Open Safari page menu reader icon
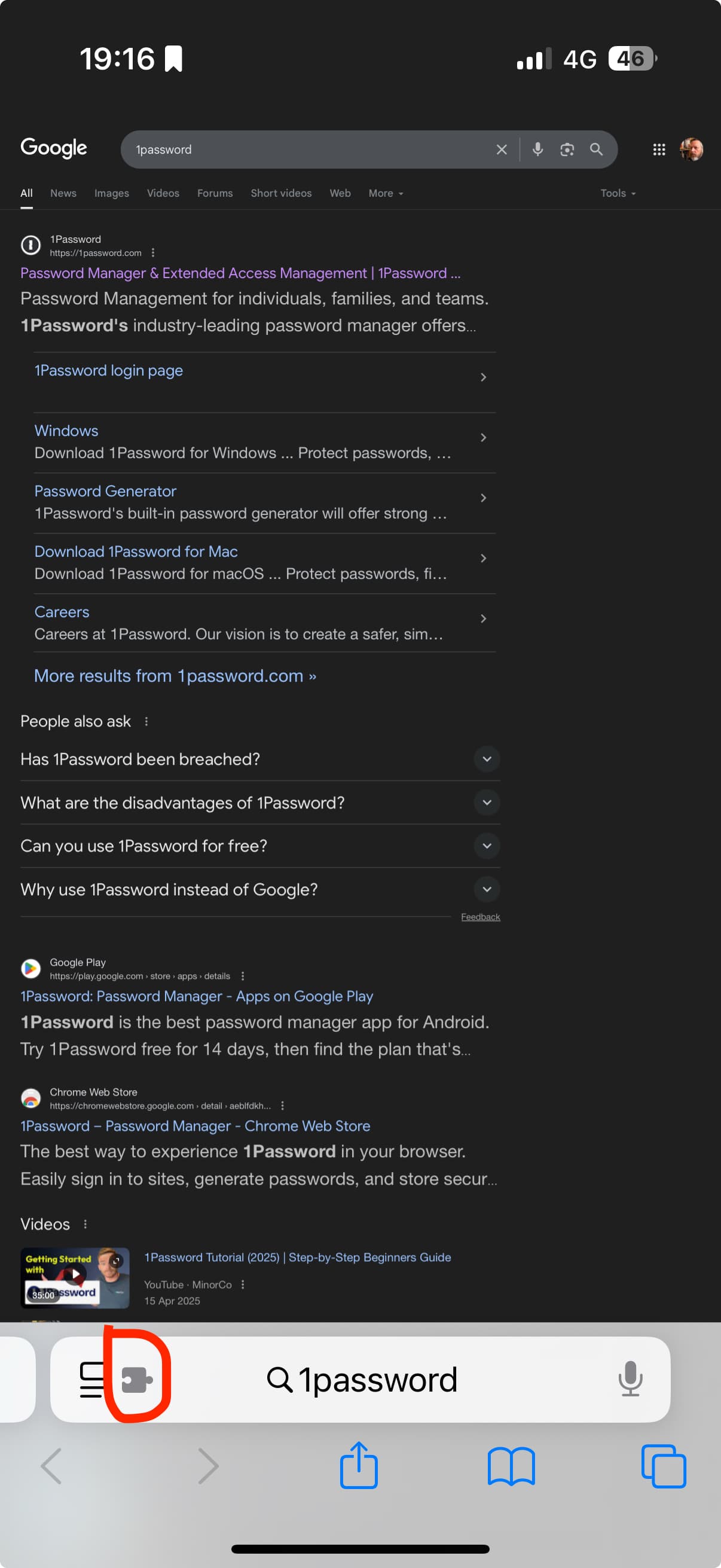 (92, 1380)
